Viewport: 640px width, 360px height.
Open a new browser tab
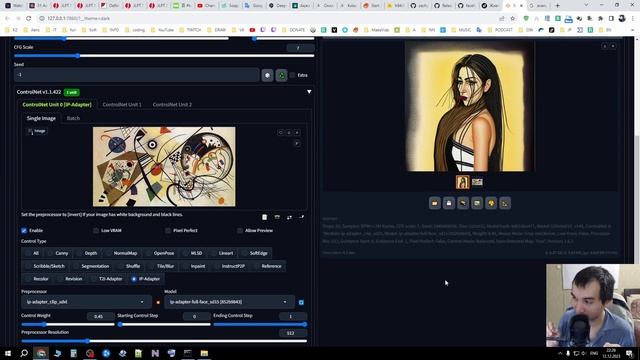point(558,6)
